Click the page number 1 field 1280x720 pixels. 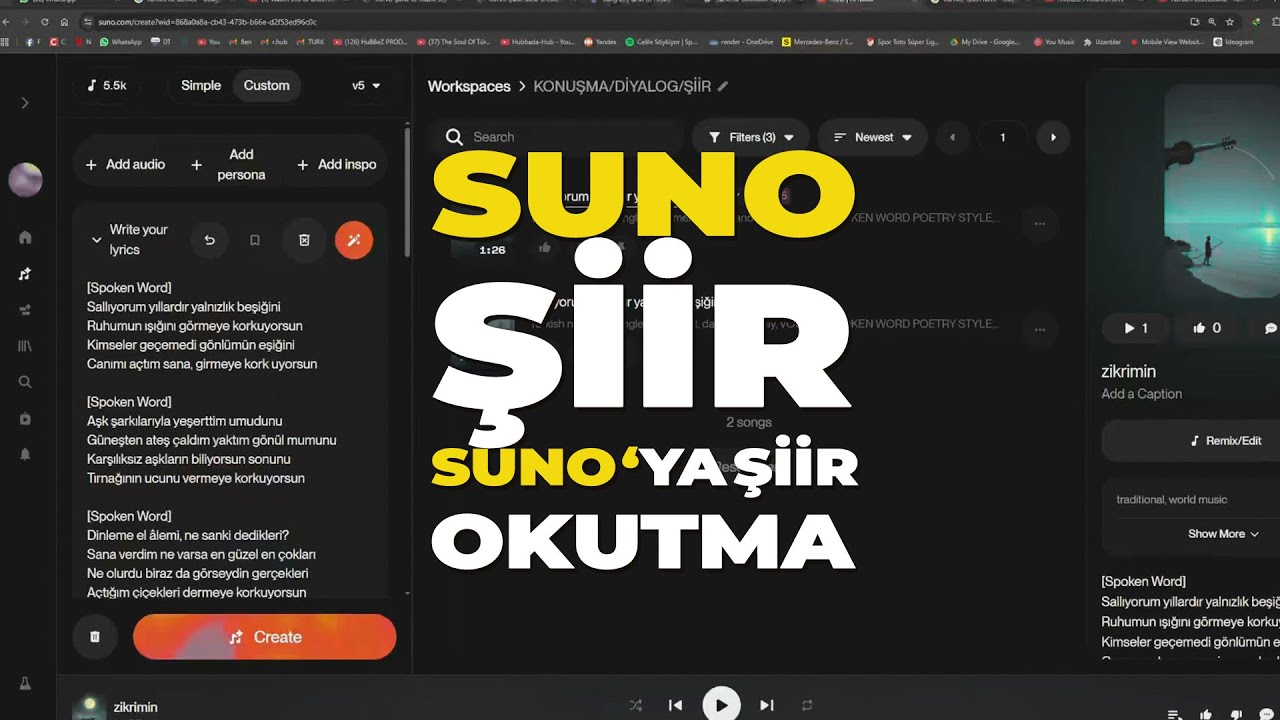pyautogui.click(x=1003, y=137)
